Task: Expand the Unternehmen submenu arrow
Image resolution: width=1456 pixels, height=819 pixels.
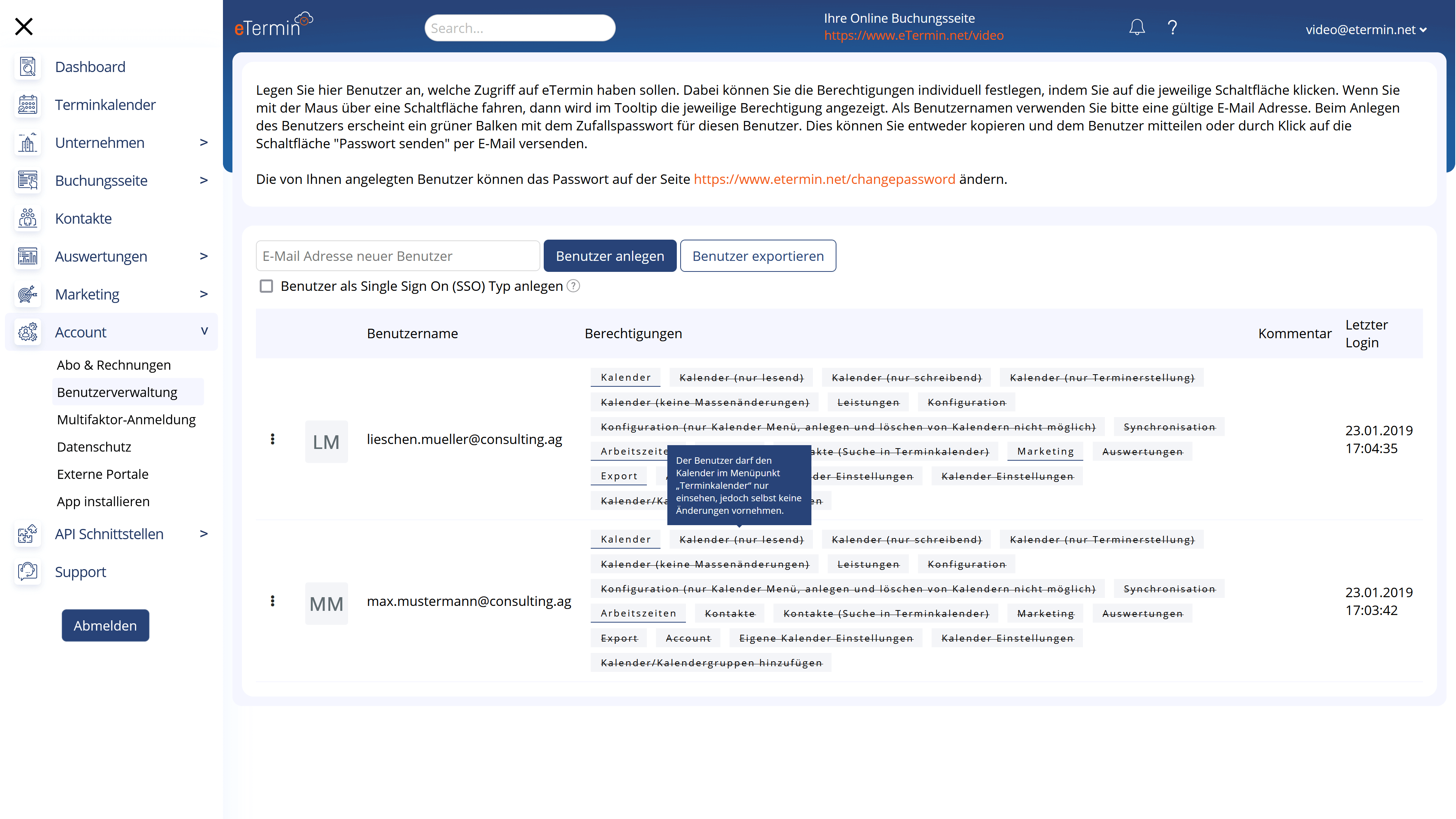Action: point(204,143)
